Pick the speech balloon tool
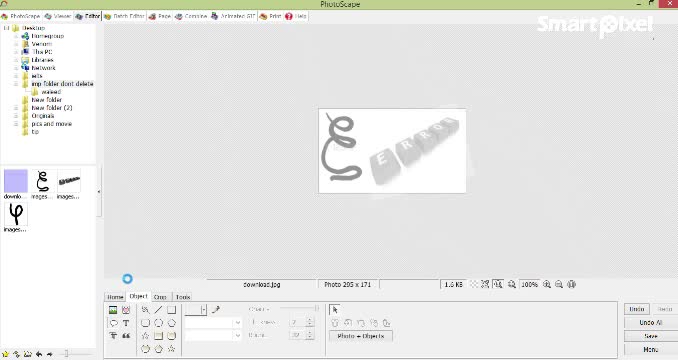The height and width of the screenshot is (360, 678). [x=113, y=323]
